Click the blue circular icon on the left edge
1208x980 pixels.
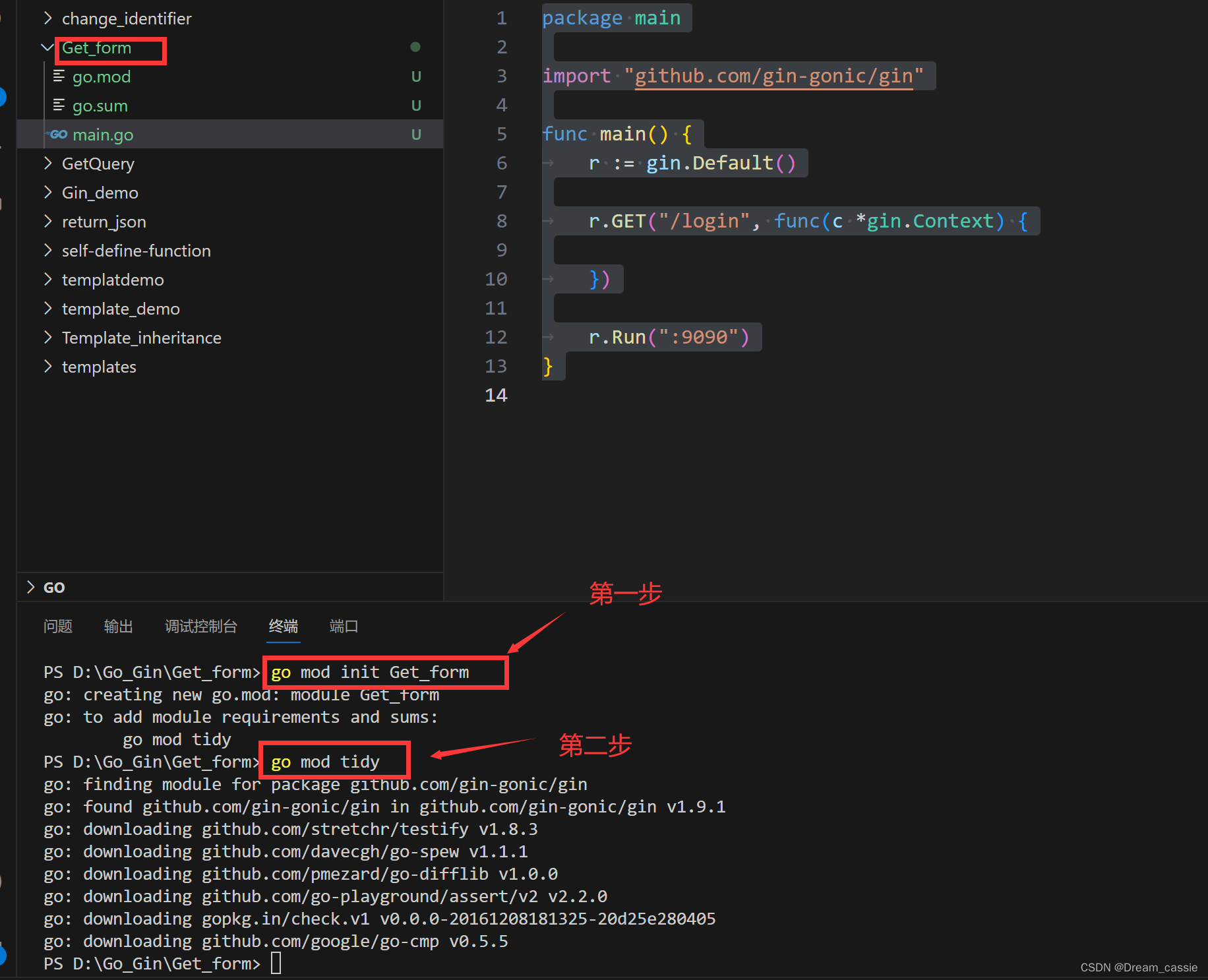click(x=2, y=96)
